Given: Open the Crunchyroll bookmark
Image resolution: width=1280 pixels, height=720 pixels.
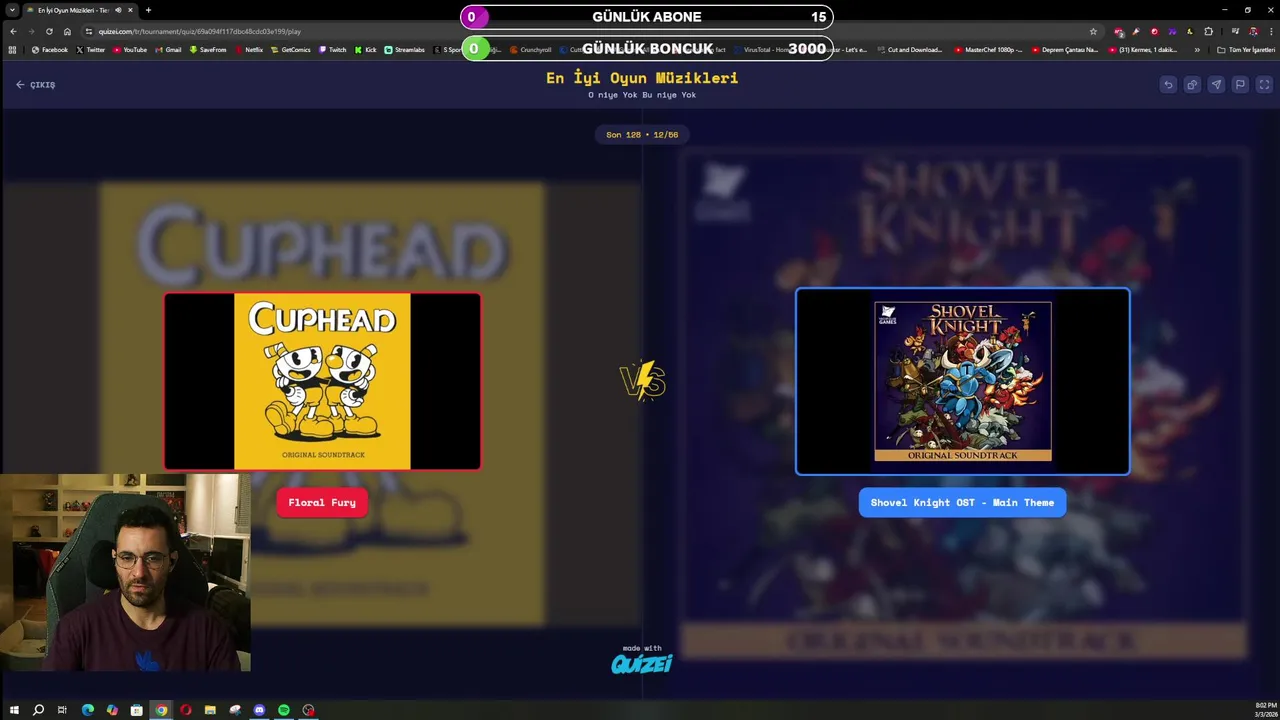Looking at the screenshot, I should 530,50.
